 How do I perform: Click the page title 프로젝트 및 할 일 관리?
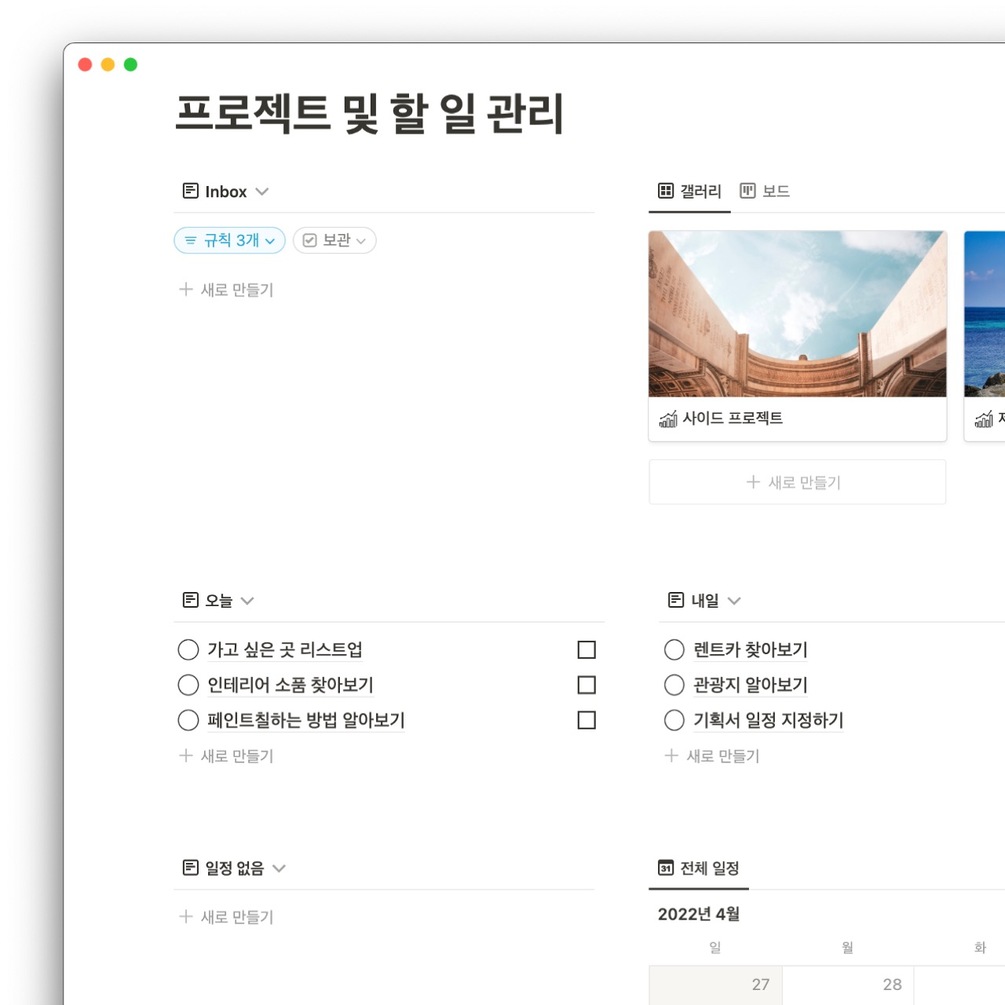369,113
